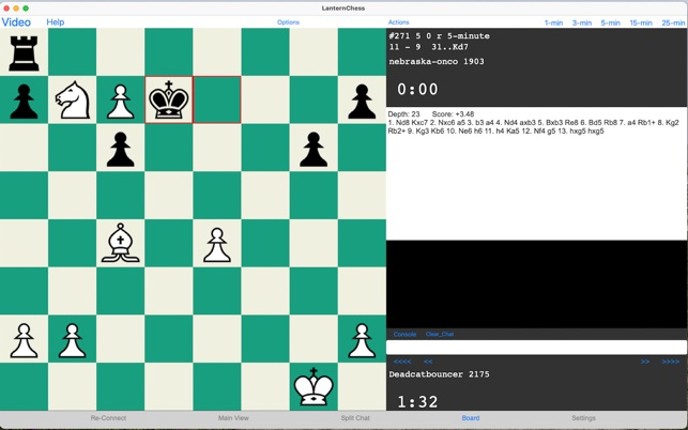Screen dimensions: 688x430
Task: Click the last move 31..Kd7 text
Action: point(450,47)
